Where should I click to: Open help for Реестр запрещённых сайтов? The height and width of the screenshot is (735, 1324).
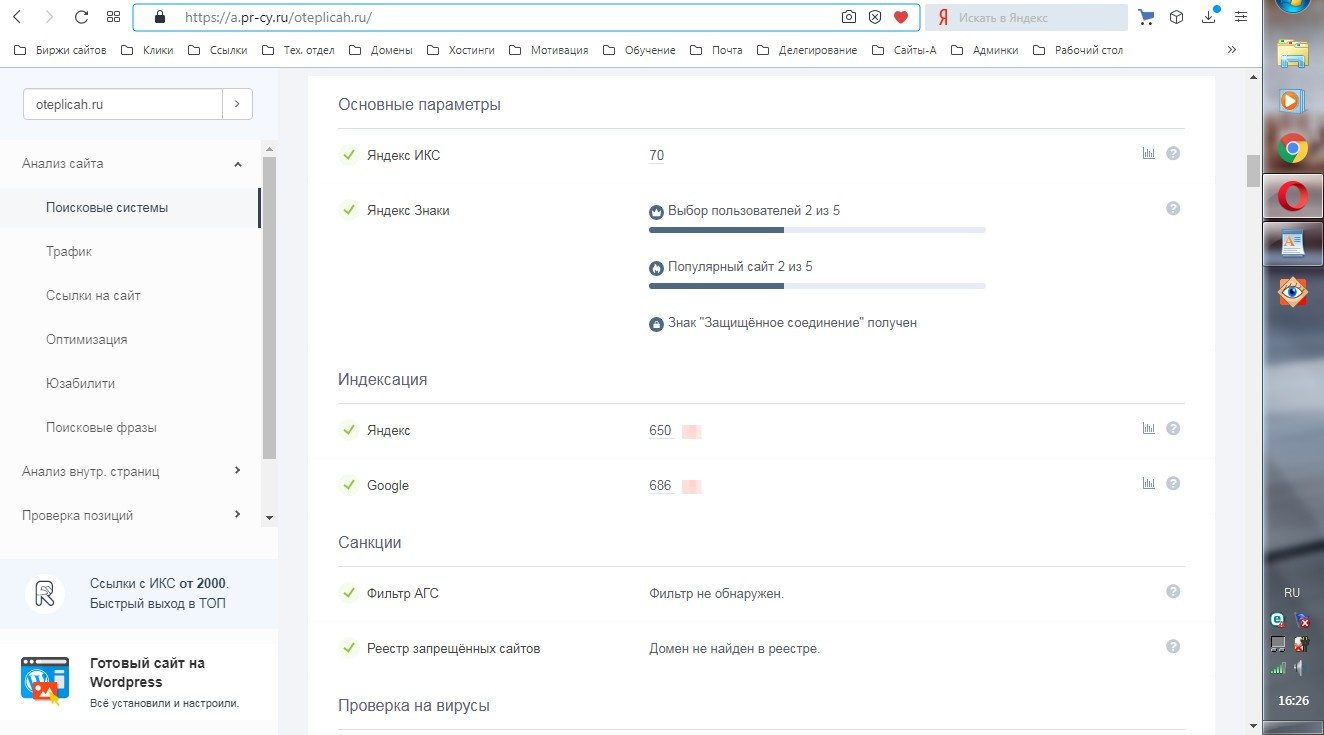click(x=1173, y=646)
